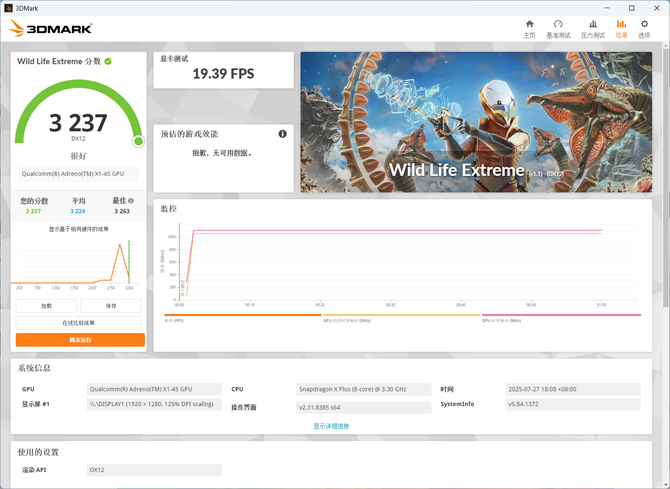
Task: Click the pink GPU clock legend bar
Action: click(561, 315)
